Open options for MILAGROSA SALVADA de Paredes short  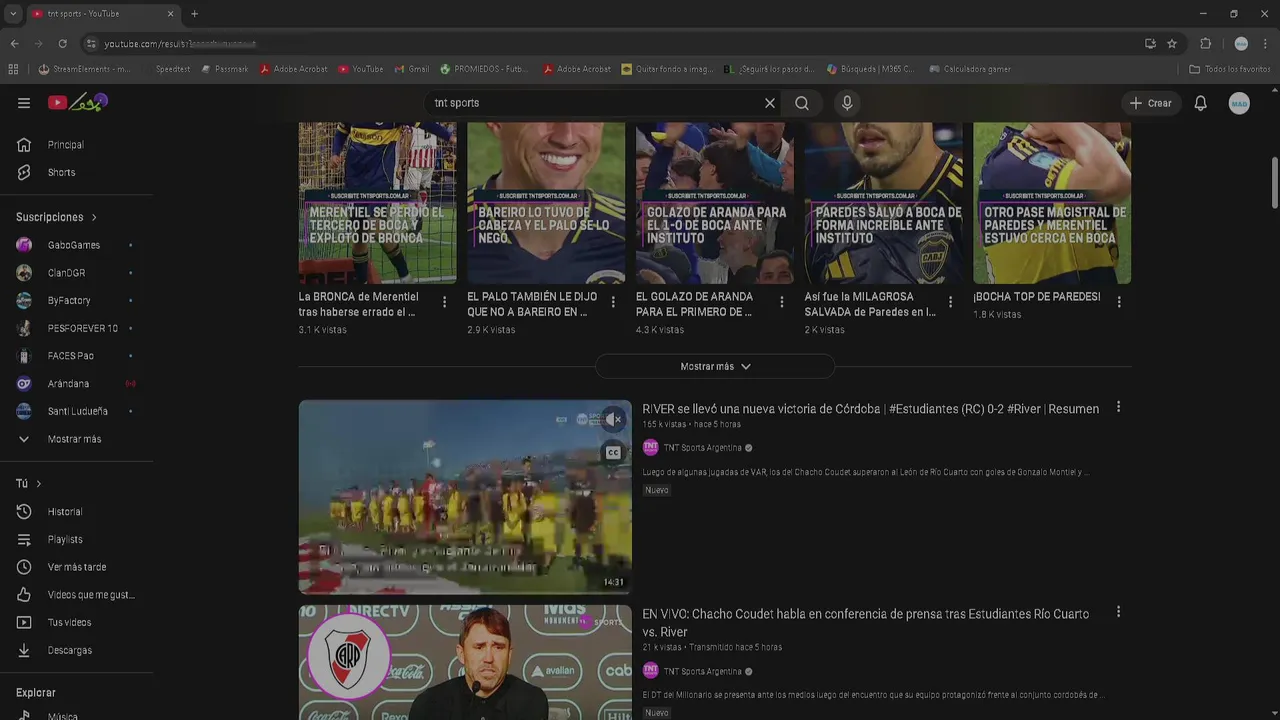pyautogui.click(x=950, y=302)
